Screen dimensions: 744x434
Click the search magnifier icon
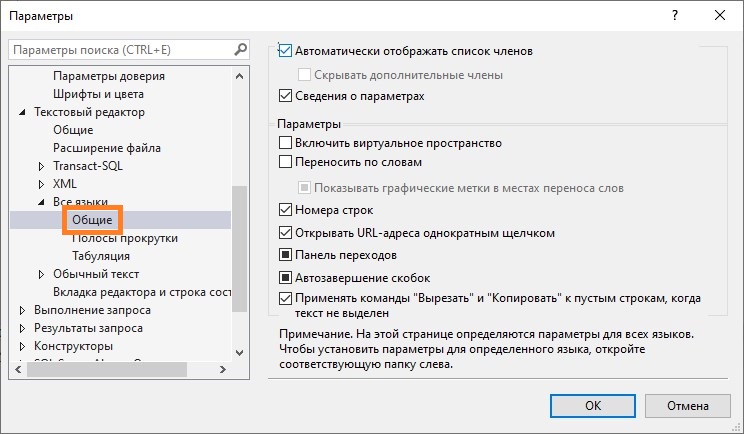[240, 49]
